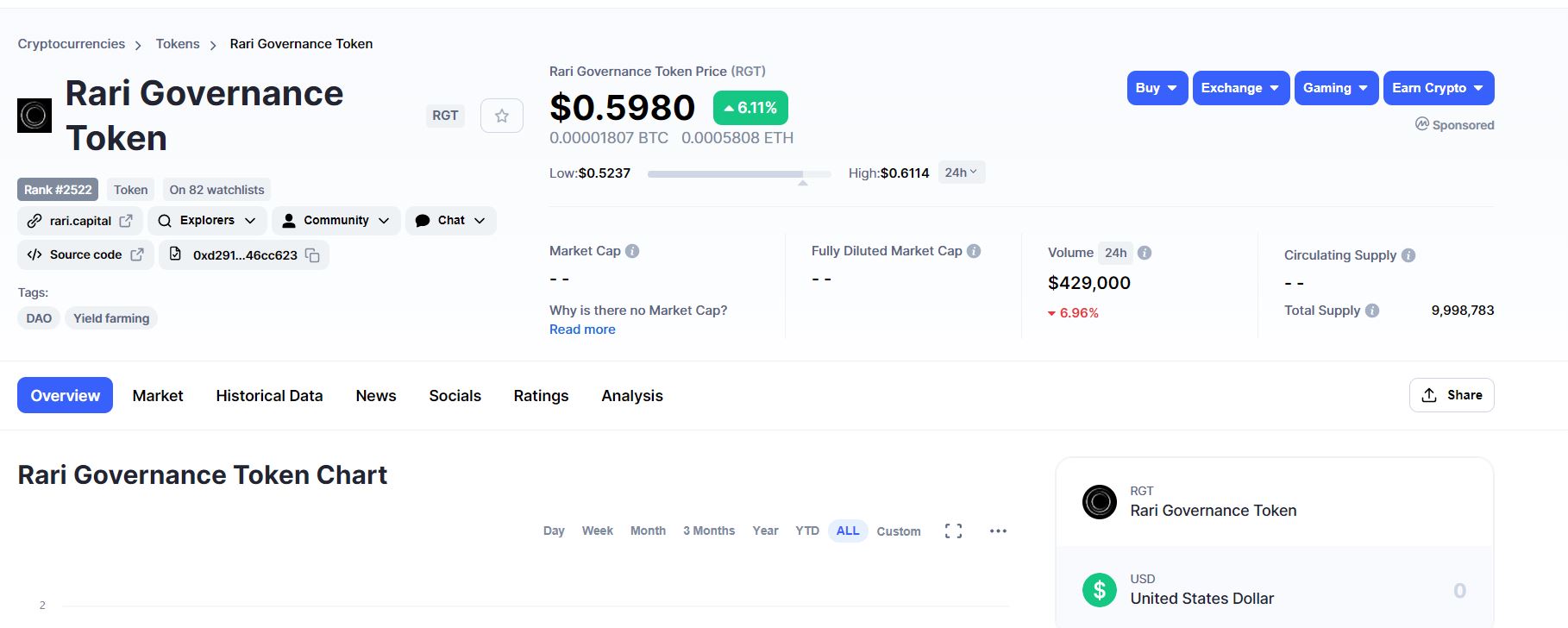
Task: Click the Market Cap info icon
Action: tap(632, 251)
